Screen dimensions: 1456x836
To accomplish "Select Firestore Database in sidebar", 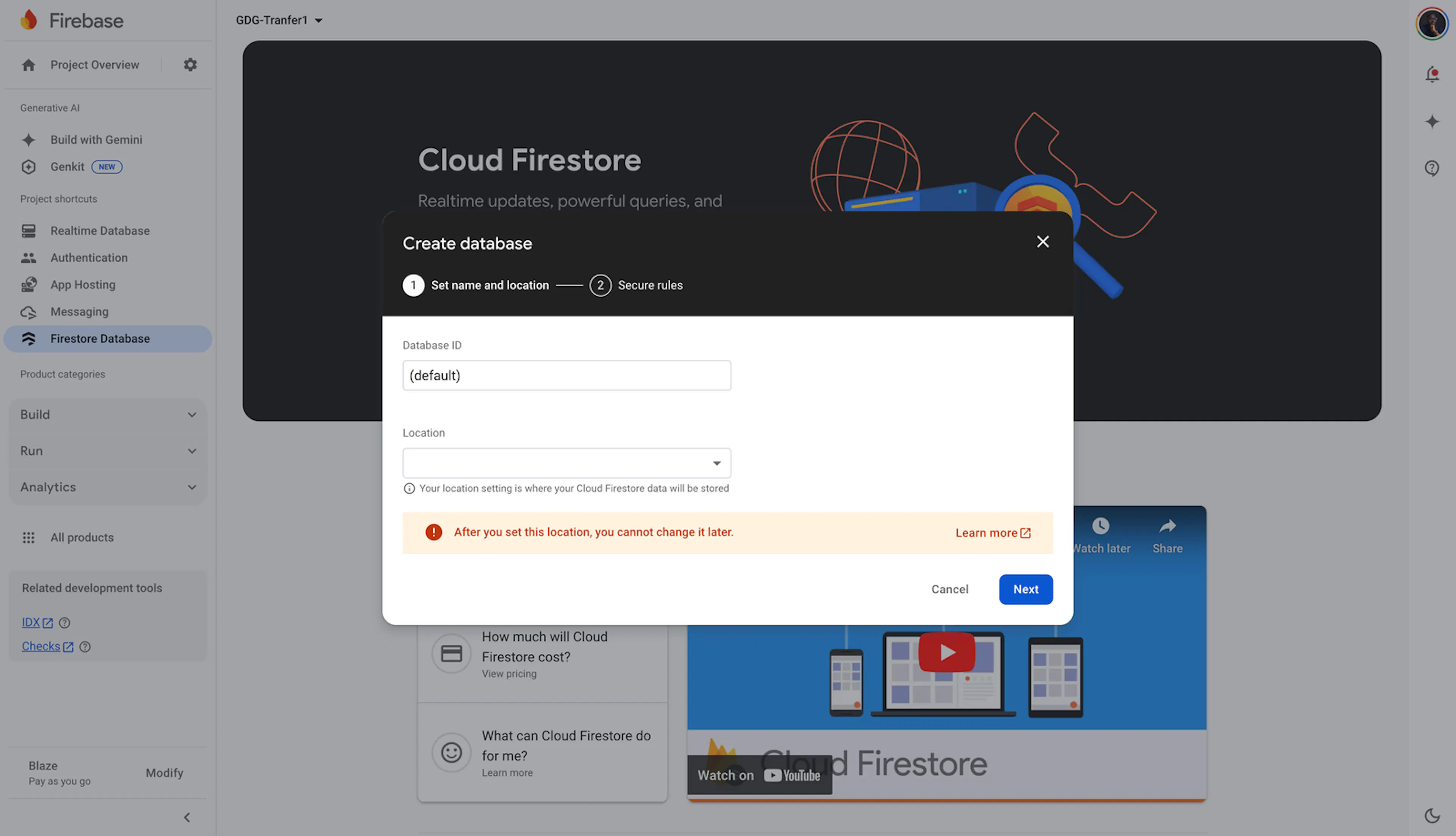I will click(x=100, y=339).
